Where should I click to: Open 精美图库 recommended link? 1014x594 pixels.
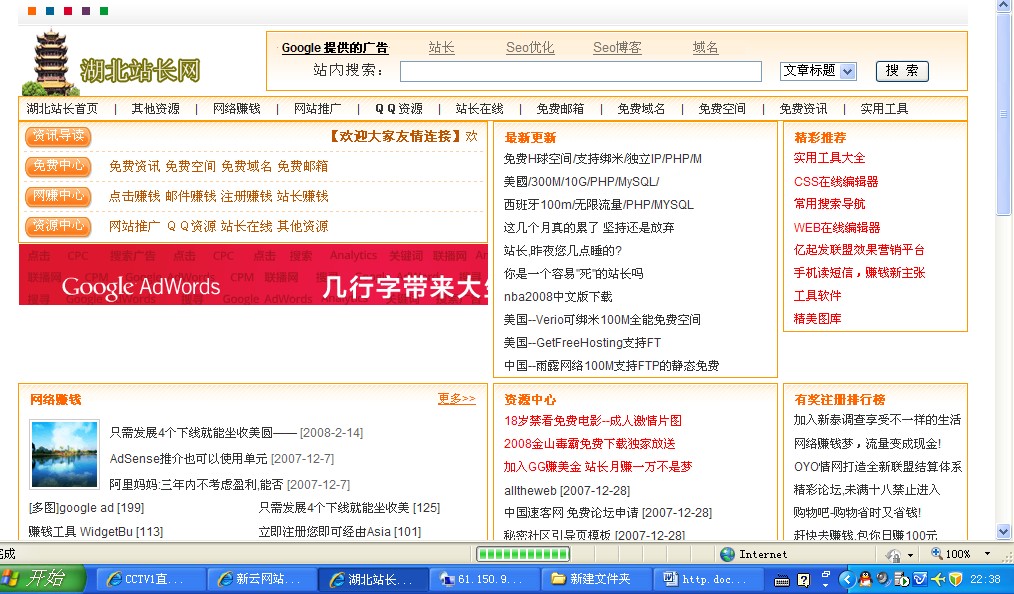[817, 319]
